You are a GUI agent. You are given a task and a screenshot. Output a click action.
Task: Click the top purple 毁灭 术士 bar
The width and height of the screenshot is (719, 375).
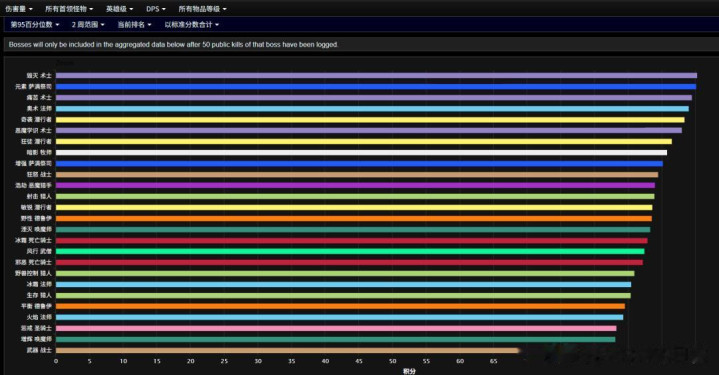click(376, 75)
